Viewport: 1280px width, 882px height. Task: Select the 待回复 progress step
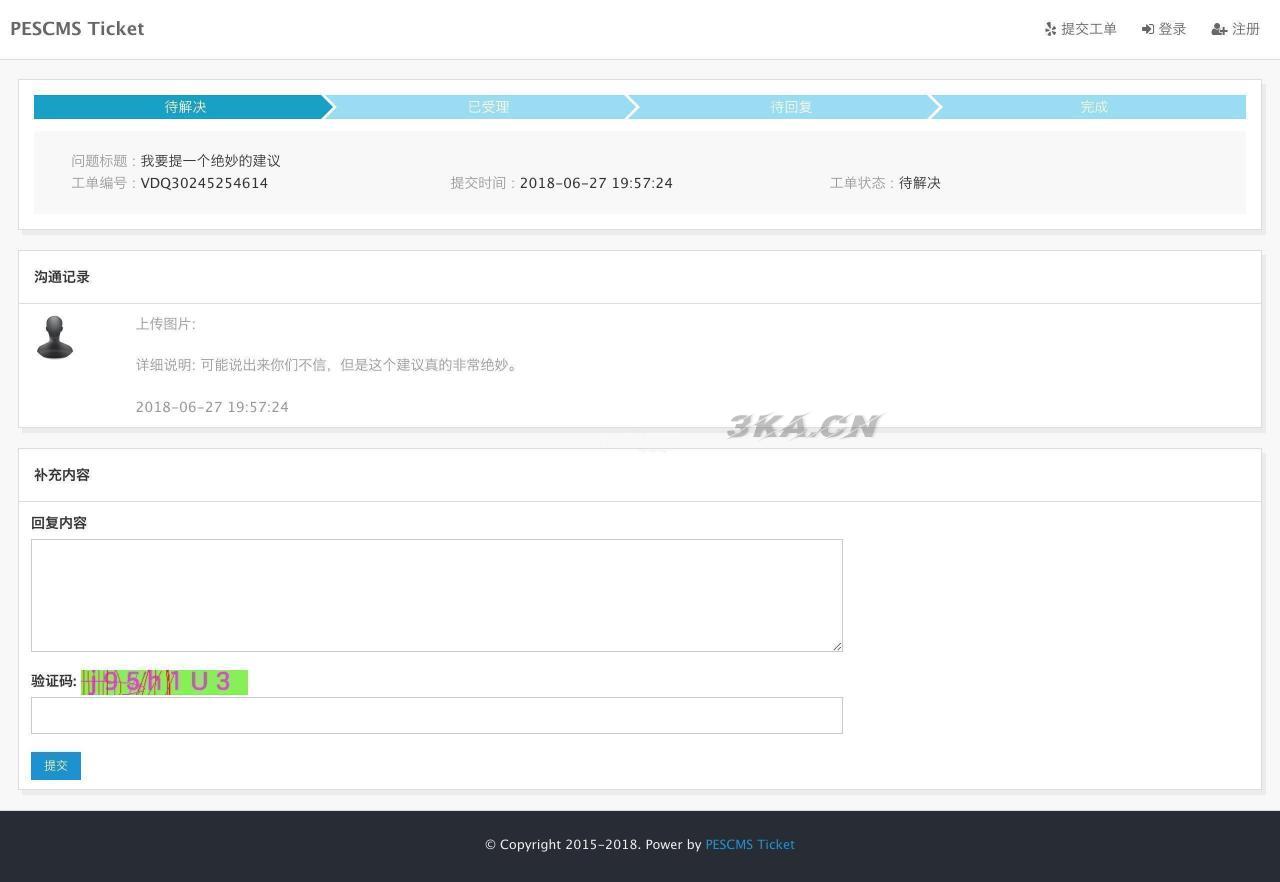(x=791, y=107)
